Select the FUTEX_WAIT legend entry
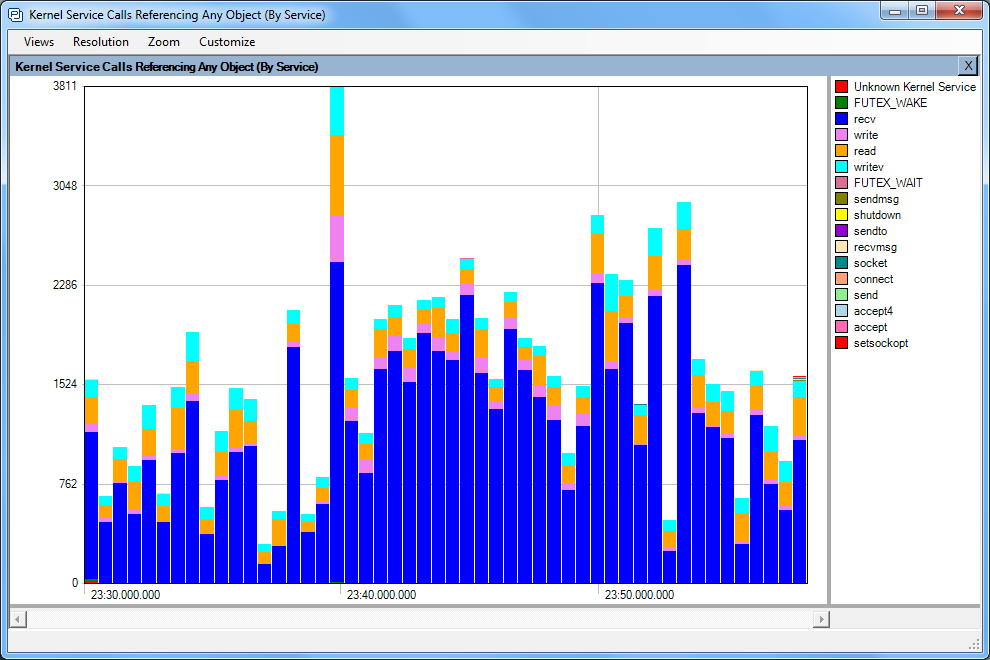 click(x=888, y=183)
